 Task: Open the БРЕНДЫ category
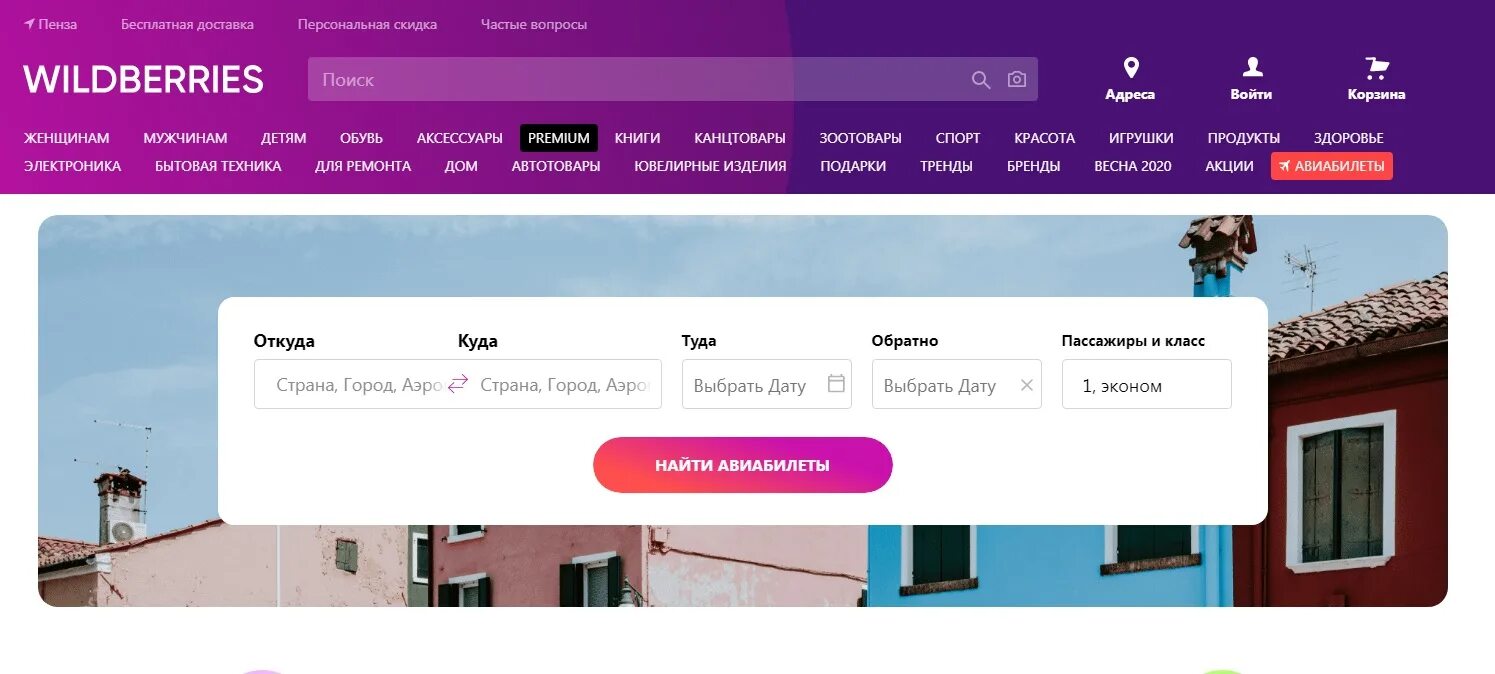[x=1033, y=166]
